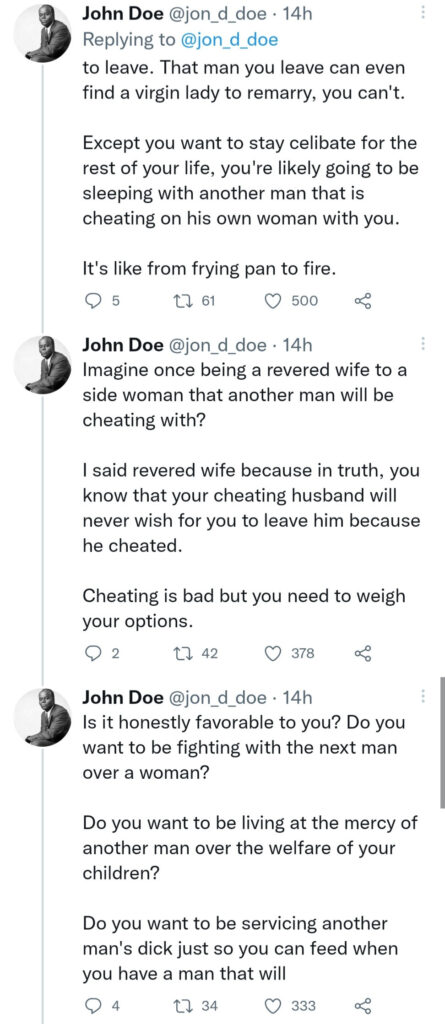The width and height of the screenshot is (445, 1024).
Task: Share the frying pan to fire tweet
Action: click(x=363, y=300)
